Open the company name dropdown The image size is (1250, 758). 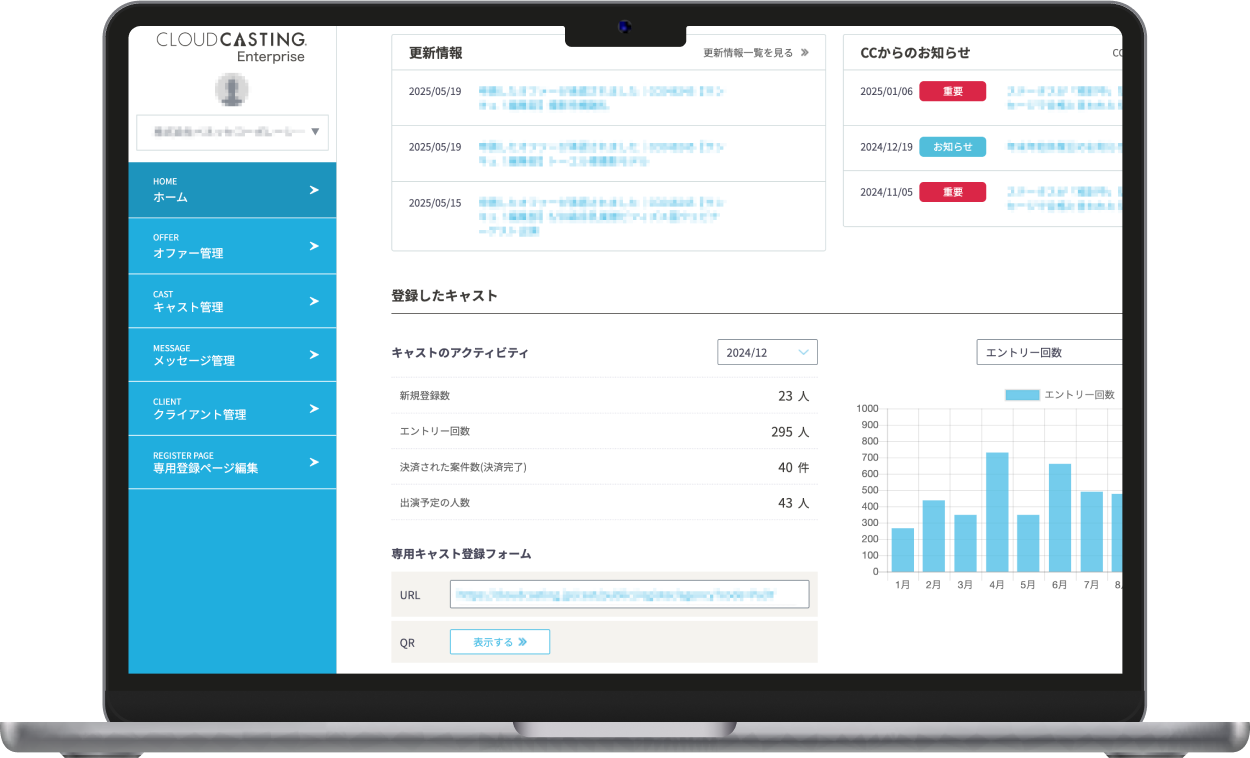(x=232, y=132)
